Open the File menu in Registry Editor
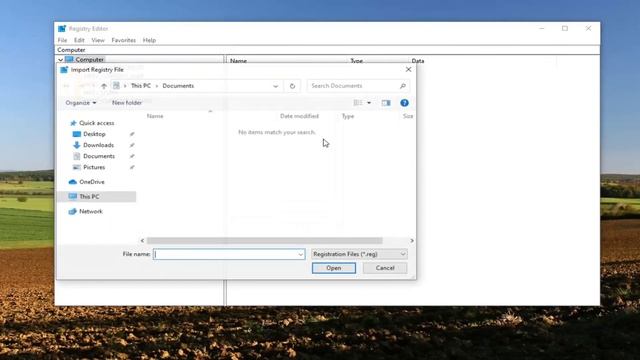Screen dimensions: 640x360 pos(62,40)
